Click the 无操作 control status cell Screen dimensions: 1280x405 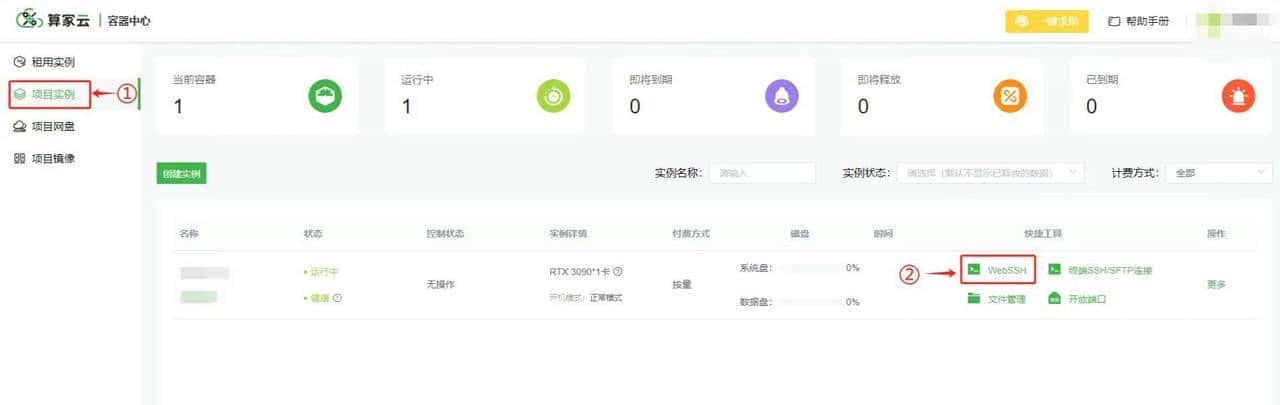(440, 285)
